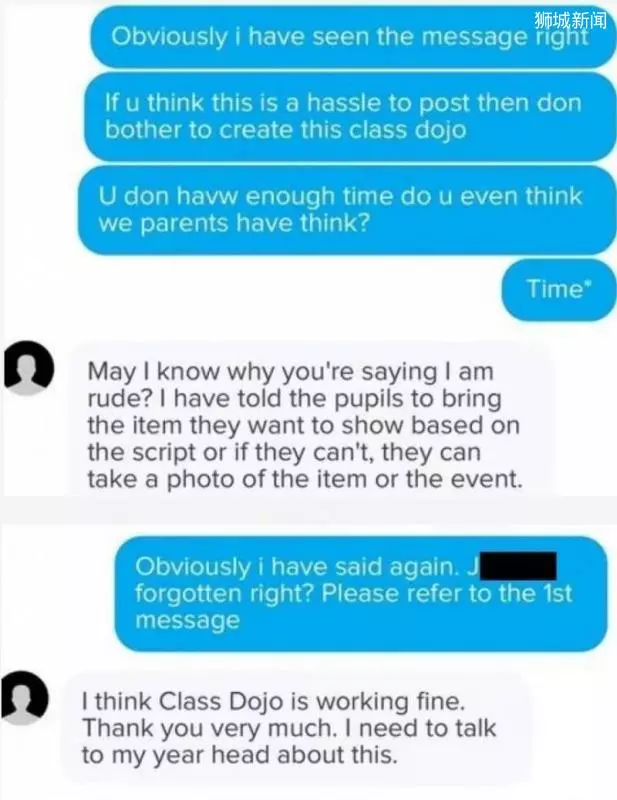Screen dimensions: 617x800
Task: Tap the 'If u think this is a hassle' message
Action: (350, 117)
